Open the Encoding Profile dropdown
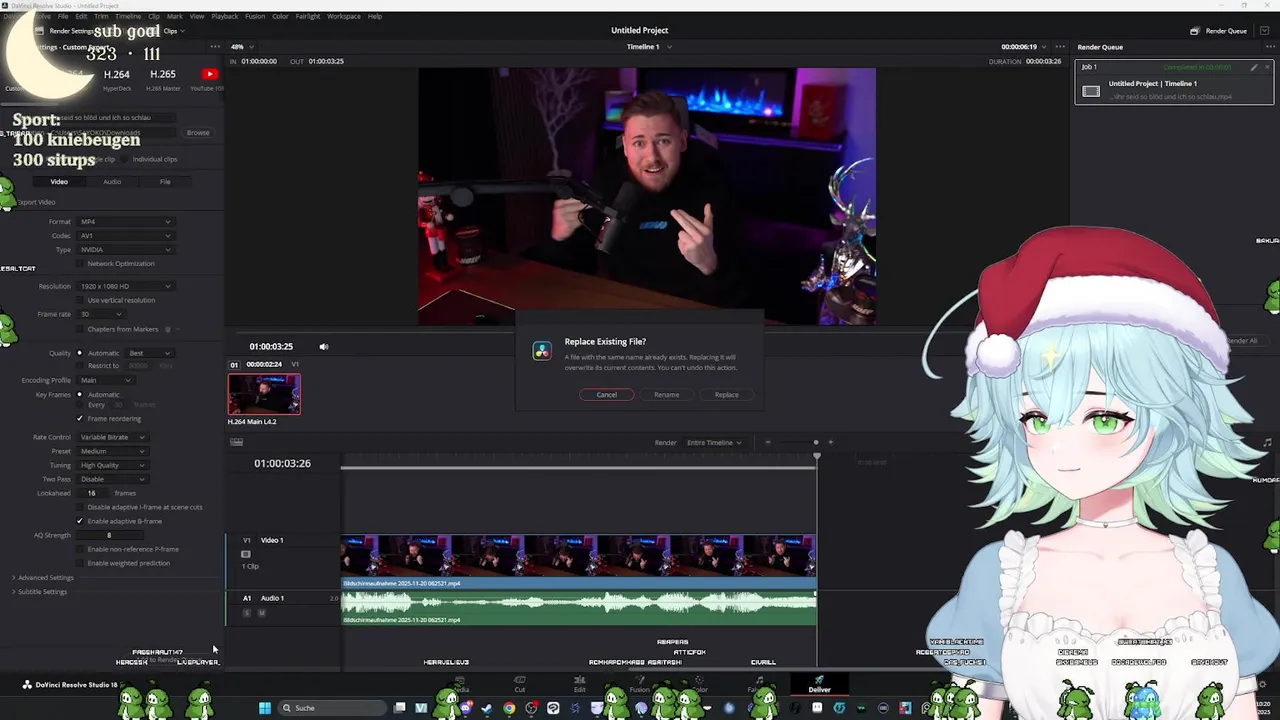Screen dimensions: 1280x720 tap(105, 381)
